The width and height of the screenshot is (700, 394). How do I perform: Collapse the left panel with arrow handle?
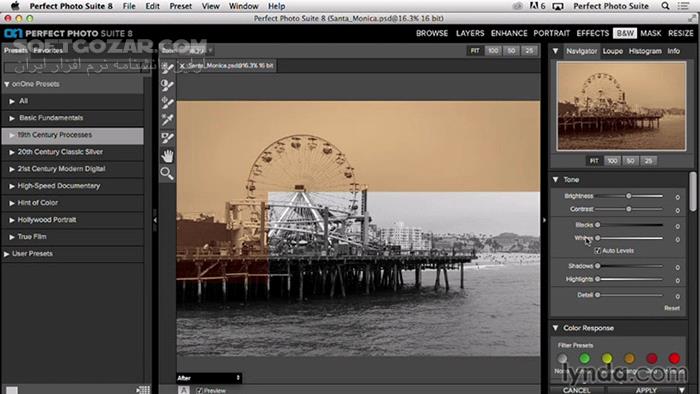(x=155, y=220)
